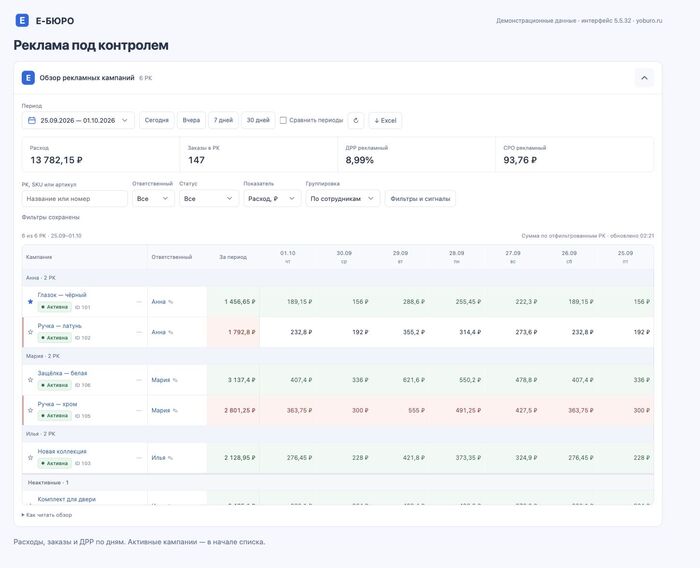700x568 pixels.
Task: Open the Ручка — латунь campaign
Action: pyautogui.click(x=59, y=326)
